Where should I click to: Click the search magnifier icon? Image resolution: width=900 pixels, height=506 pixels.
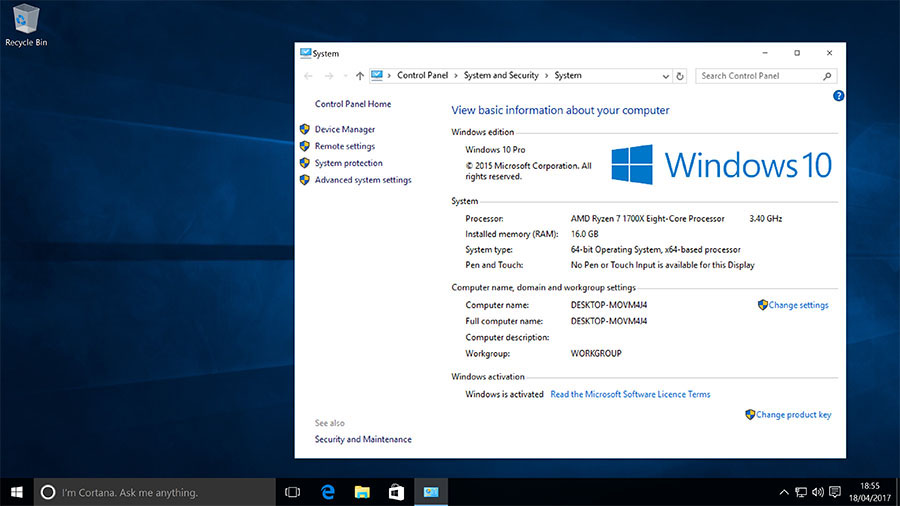point(827,76)
